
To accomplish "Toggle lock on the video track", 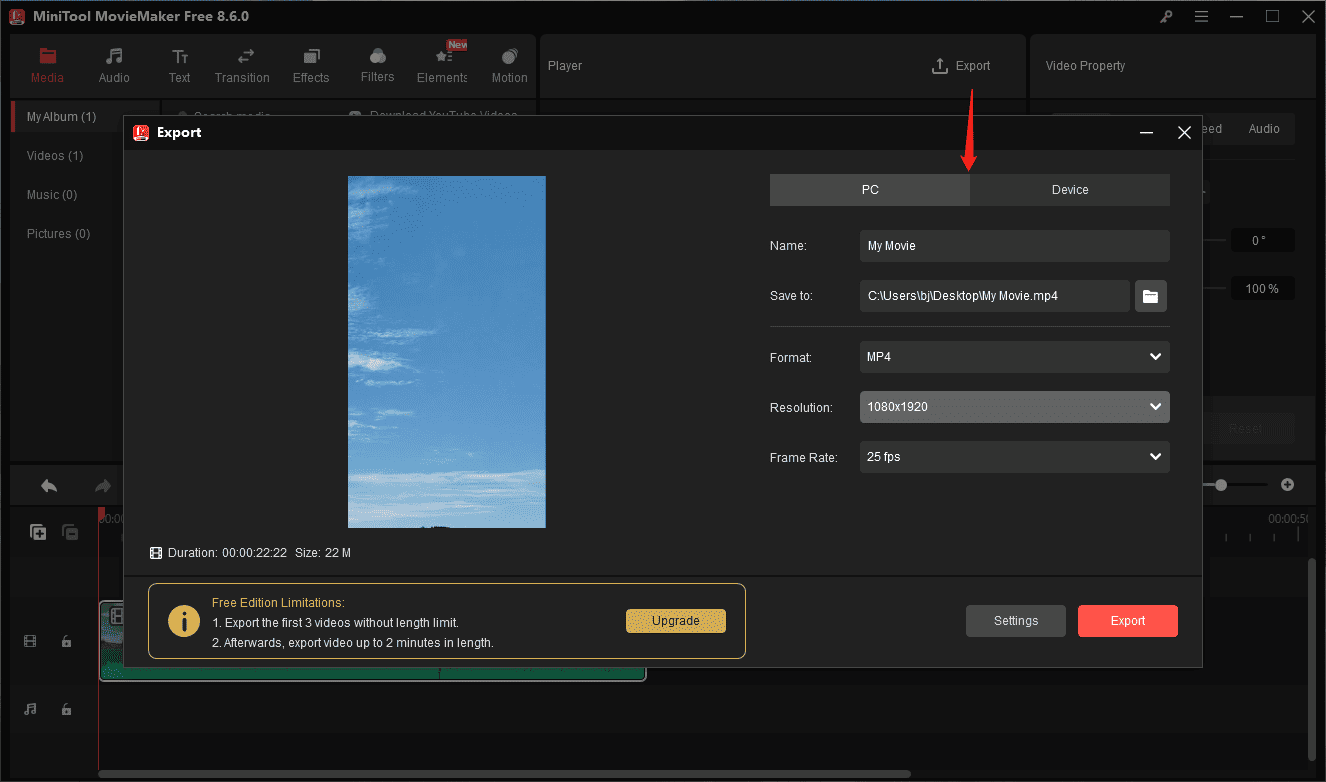I will [x=66, y=640].
